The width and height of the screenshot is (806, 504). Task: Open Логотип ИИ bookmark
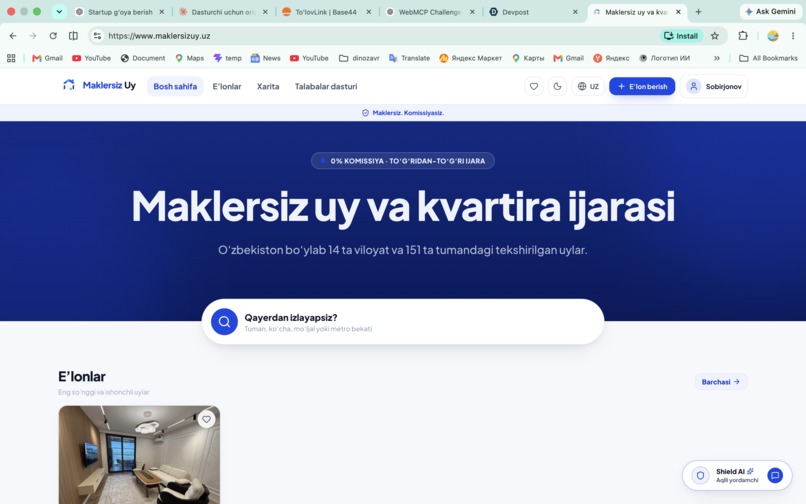(665, 58)
